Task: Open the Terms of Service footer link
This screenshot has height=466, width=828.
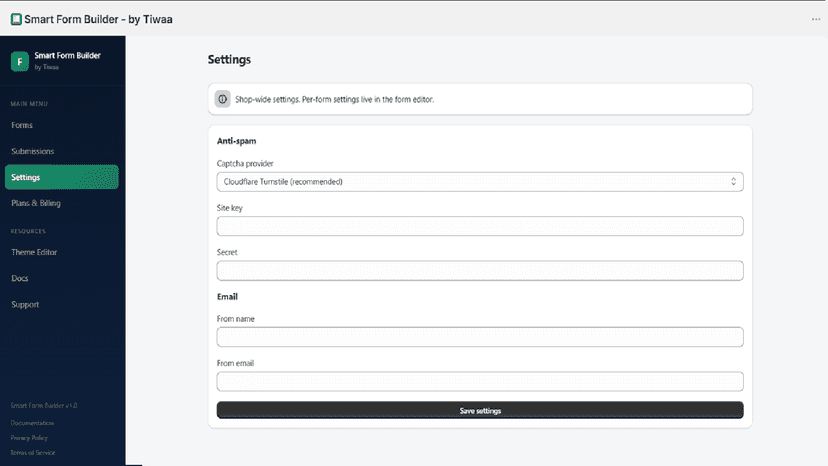Action: click(x=33, y=453)
